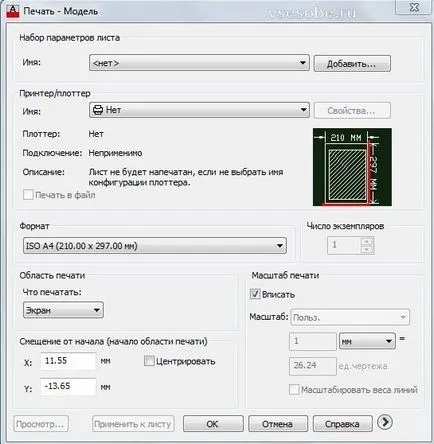434x444 pixels.
Task: Click the drawing units field showing 26.24
Action: [313, 366]
